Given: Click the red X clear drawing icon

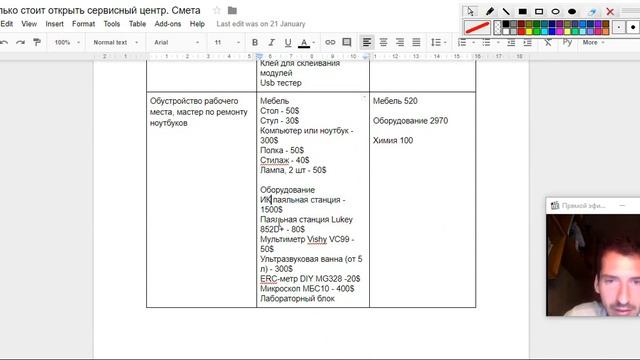Looking at the screenshot, I should [x=610, y=11].
